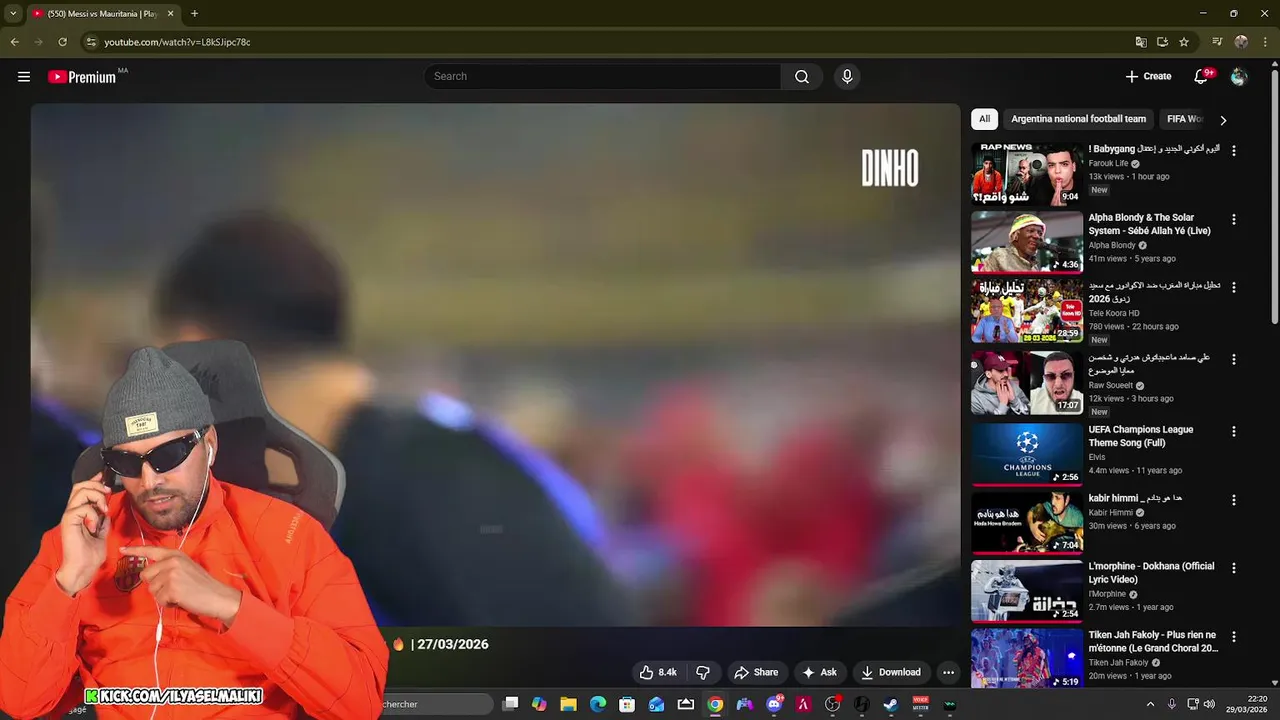Close the Messi vs Mauritania tab
Screen dimensions: 1280x720
(x=171, y=14)
